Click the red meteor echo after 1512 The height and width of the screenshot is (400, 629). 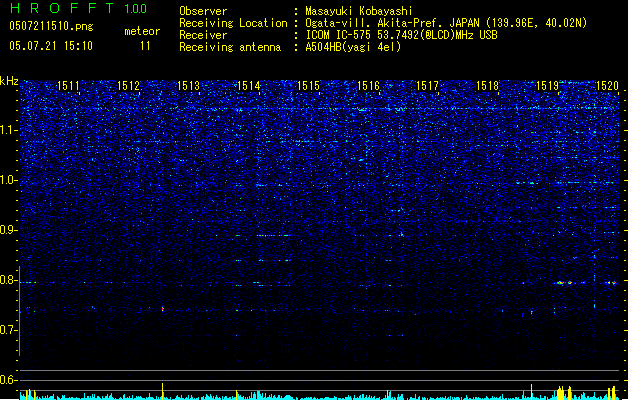click(162, 309)
